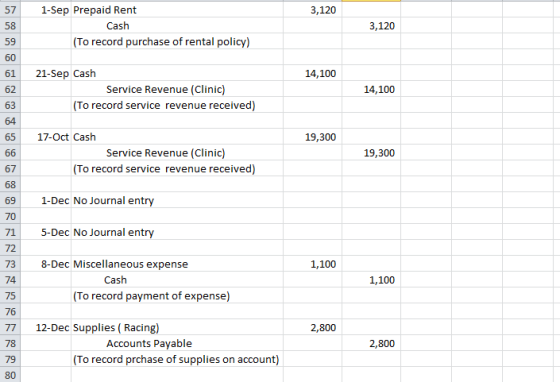Image resolution: width=560 pixels, height=382 pixels.
Task: Click the 17-Oct date cell
Action: [x=46, y=137]
